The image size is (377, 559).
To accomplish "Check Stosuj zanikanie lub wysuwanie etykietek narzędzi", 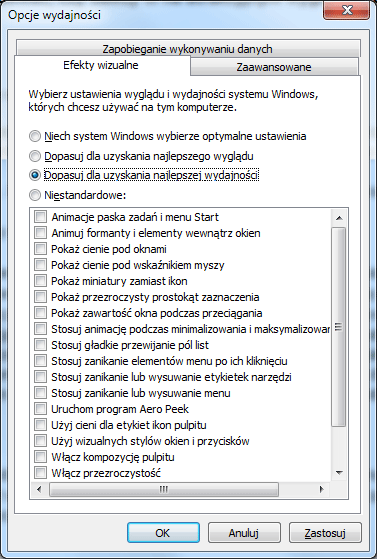I will point(40,377).
